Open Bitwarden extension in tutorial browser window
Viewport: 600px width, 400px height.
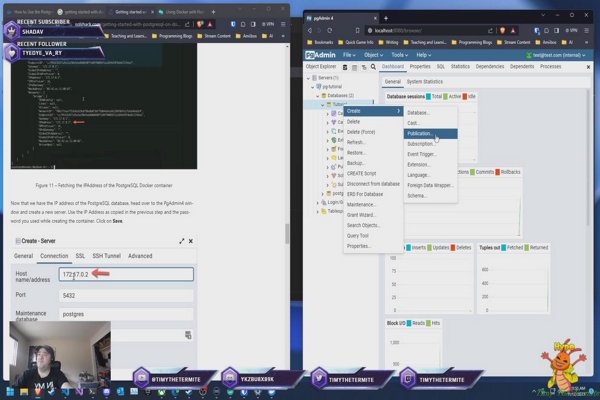coord(233,24)
